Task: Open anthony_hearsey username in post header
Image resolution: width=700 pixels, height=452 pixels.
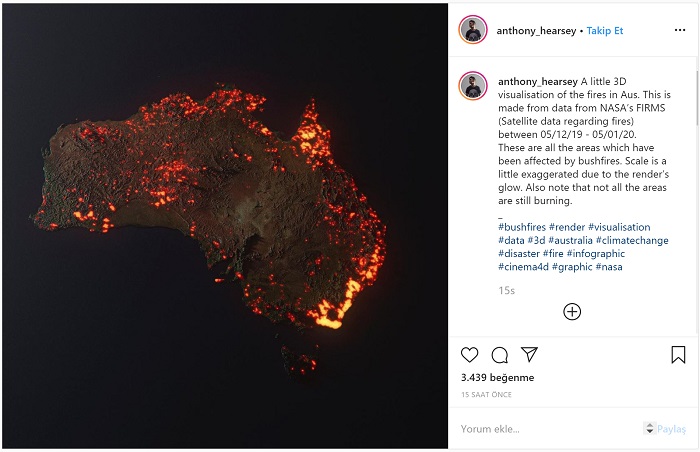Action: click(x=536, y=31)
